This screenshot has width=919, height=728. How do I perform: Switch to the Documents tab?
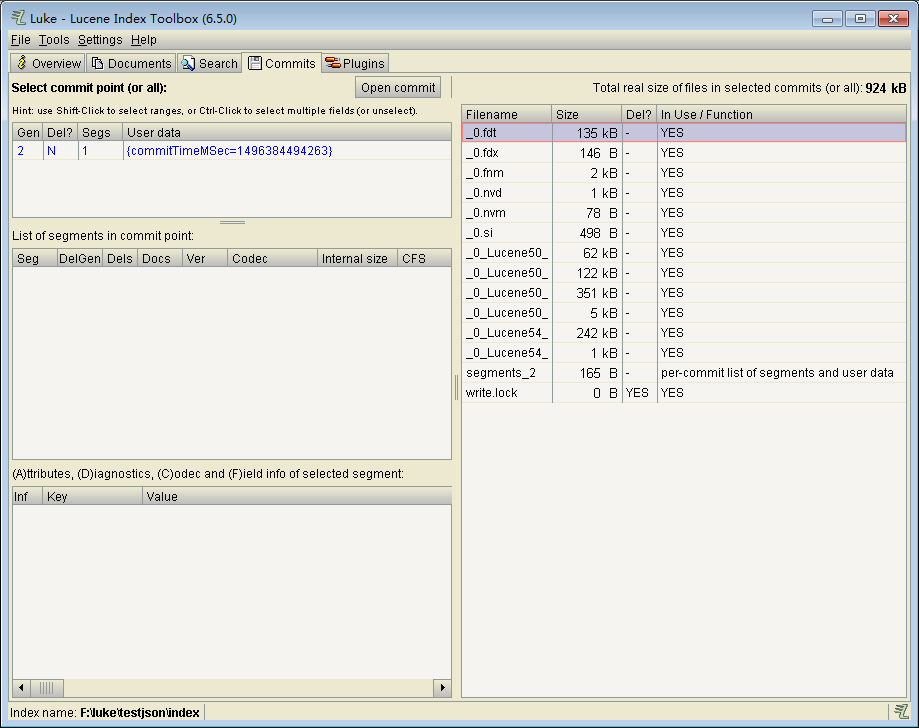coord(132,63)
